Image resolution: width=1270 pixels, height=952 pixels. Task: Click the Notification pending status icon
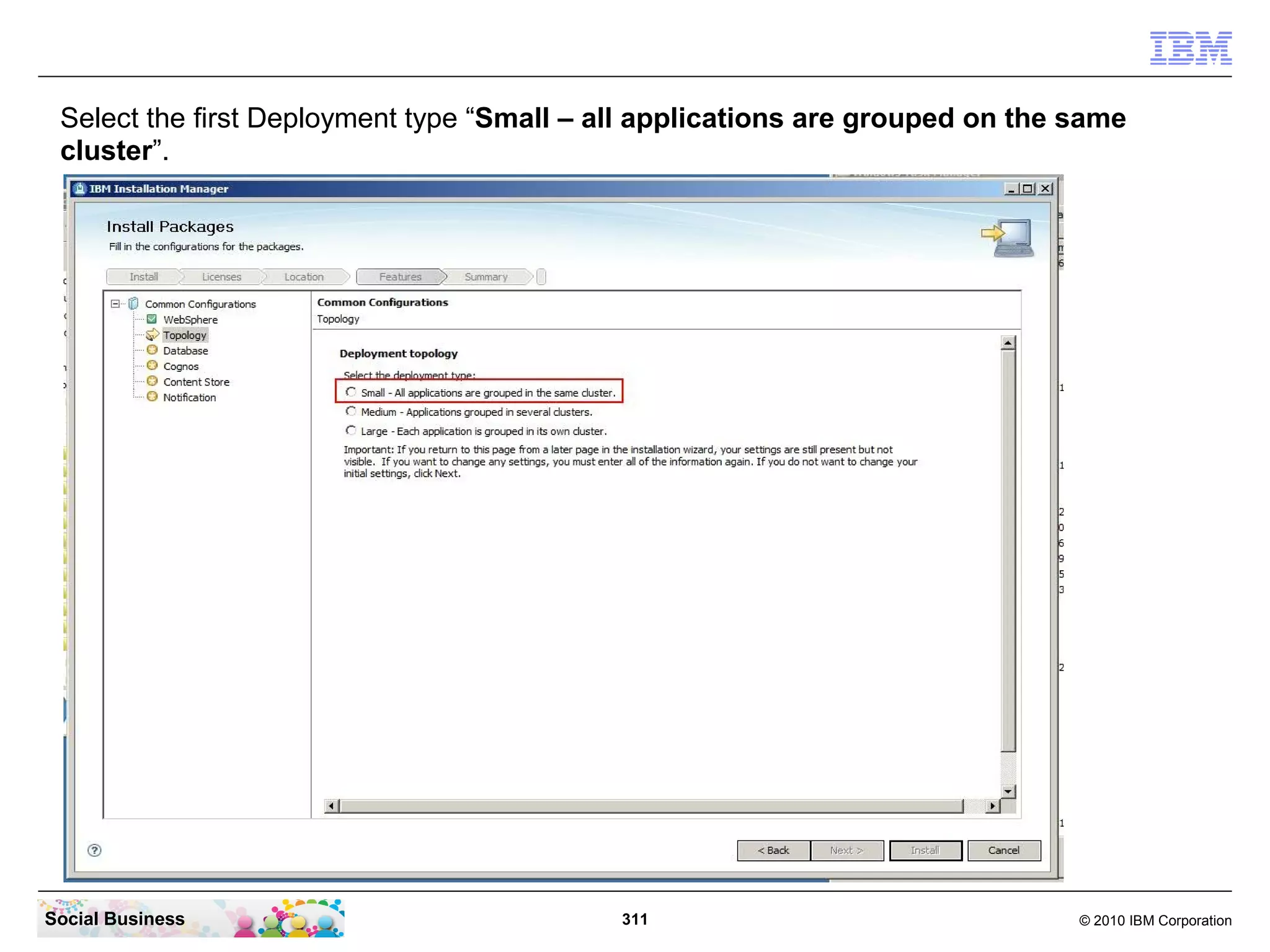tap(152, 397)
